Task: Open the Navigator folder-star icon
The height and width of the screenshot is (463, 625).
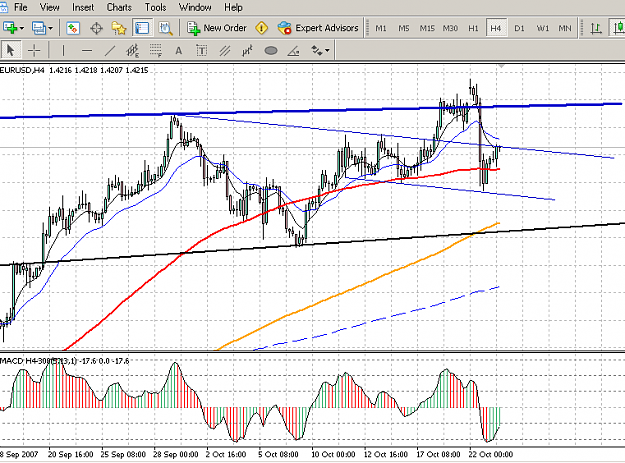Action: [x=119, y=28]
